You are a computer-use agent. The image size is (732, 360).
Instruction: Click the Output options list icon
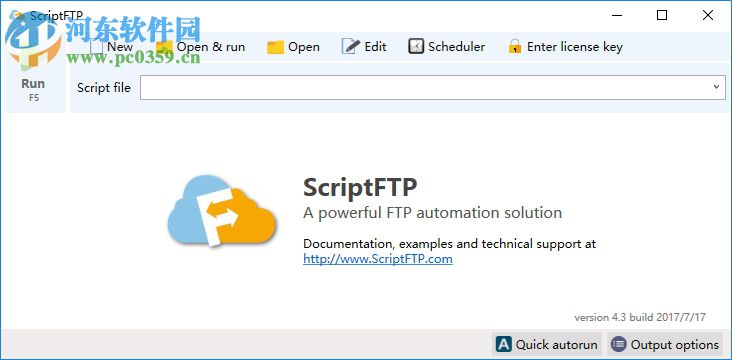[619, 345]
